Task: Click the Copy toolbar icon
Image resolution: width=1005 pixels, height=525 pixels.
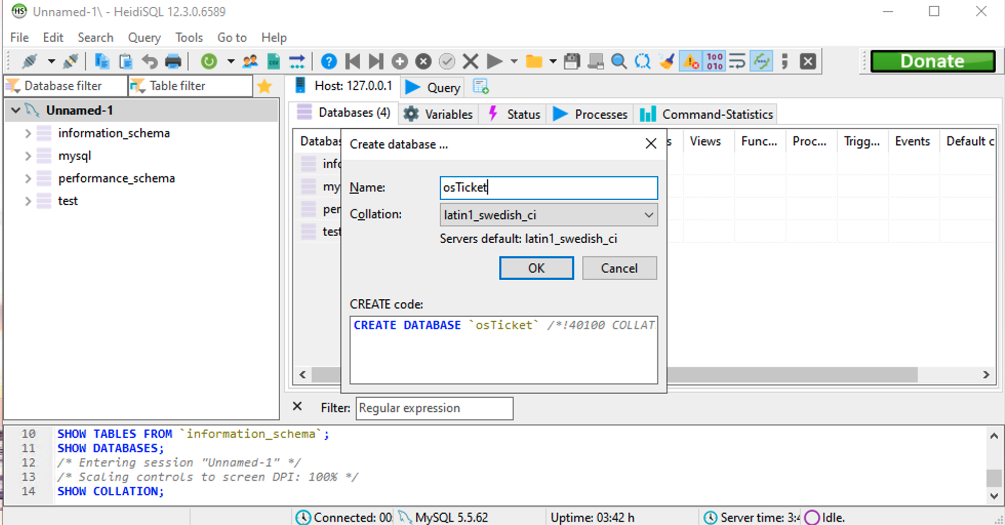Action: pyautogui.click(x=102, y=62)
